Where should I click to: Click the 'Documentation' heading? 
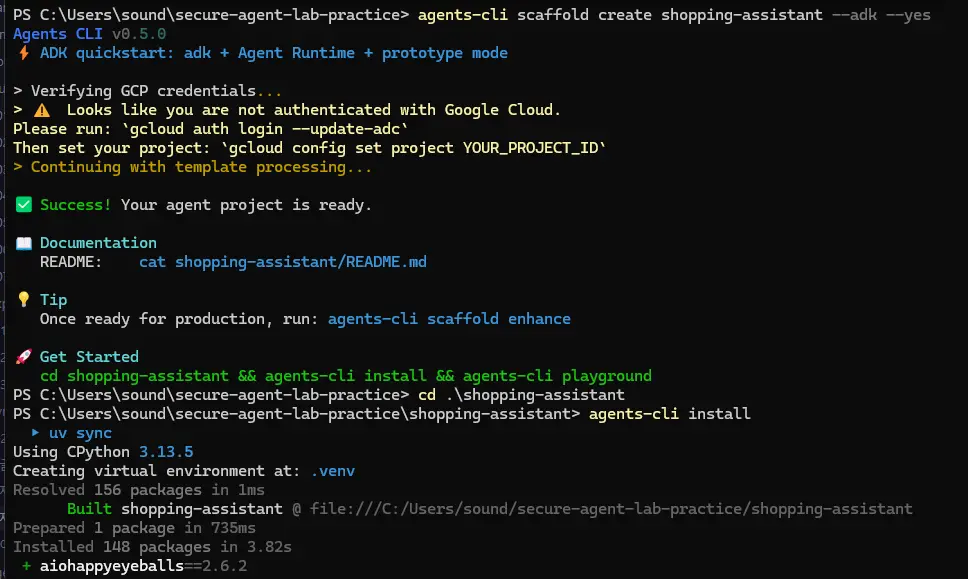98,243
